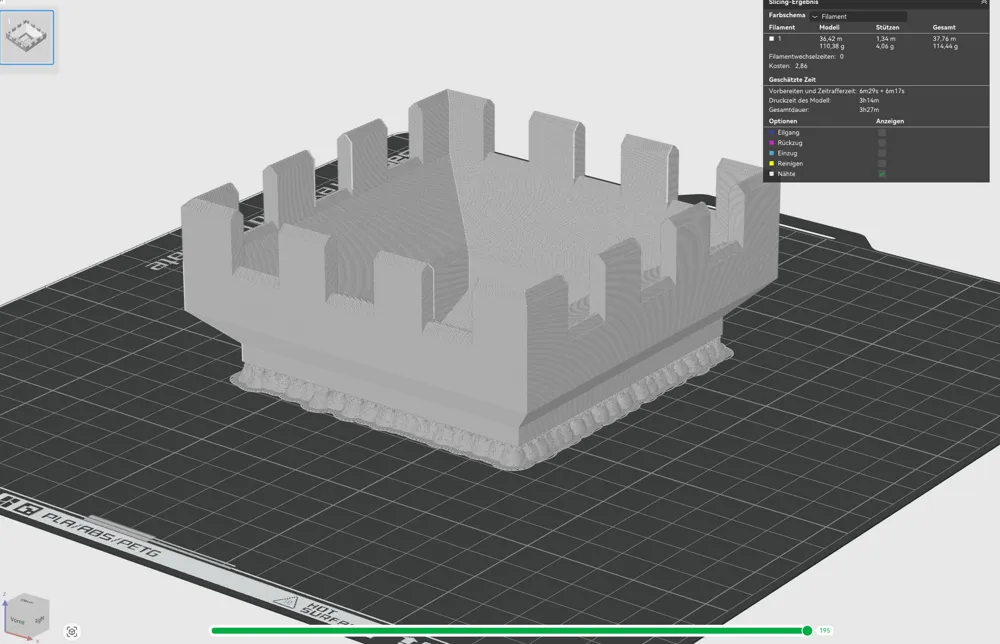Screen dimensions: 1000x644
Task: Click the white Nähte color swatch
Action: click(x=772, y=173)
